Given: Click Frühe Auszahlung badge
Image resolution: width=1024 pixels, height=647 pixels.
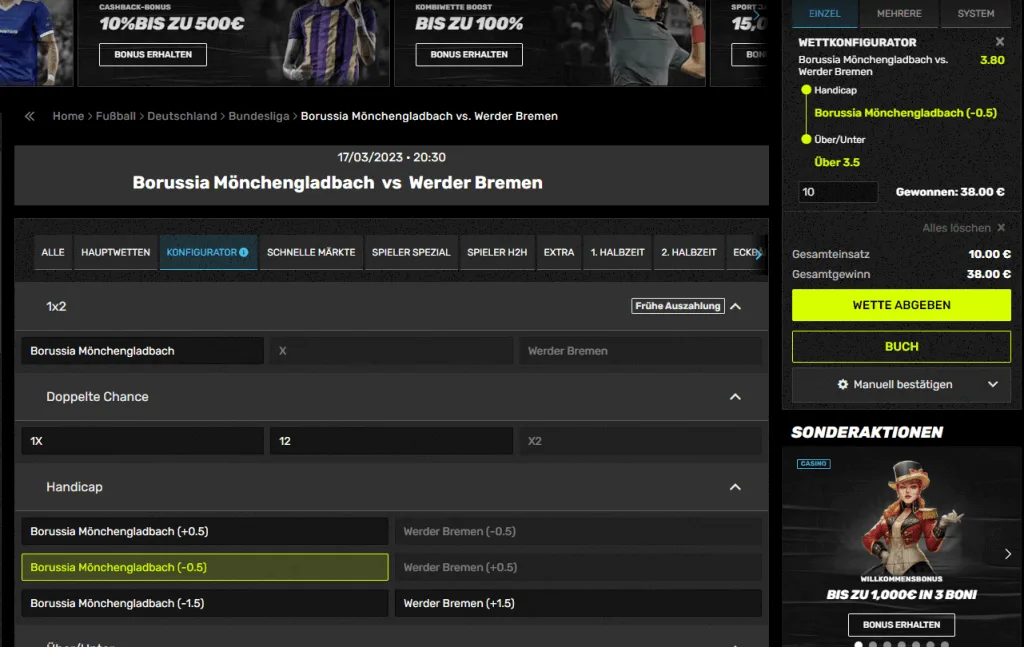Looking at the screenshot, I should (x=677, y=306).
